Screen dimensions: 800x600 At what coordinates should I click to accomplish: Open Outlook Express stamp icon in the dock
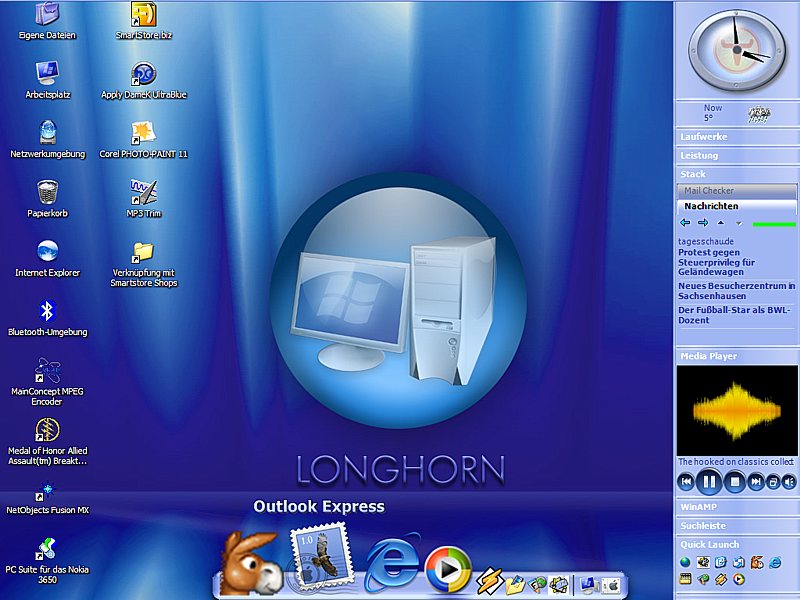click(x=321, y=557)
